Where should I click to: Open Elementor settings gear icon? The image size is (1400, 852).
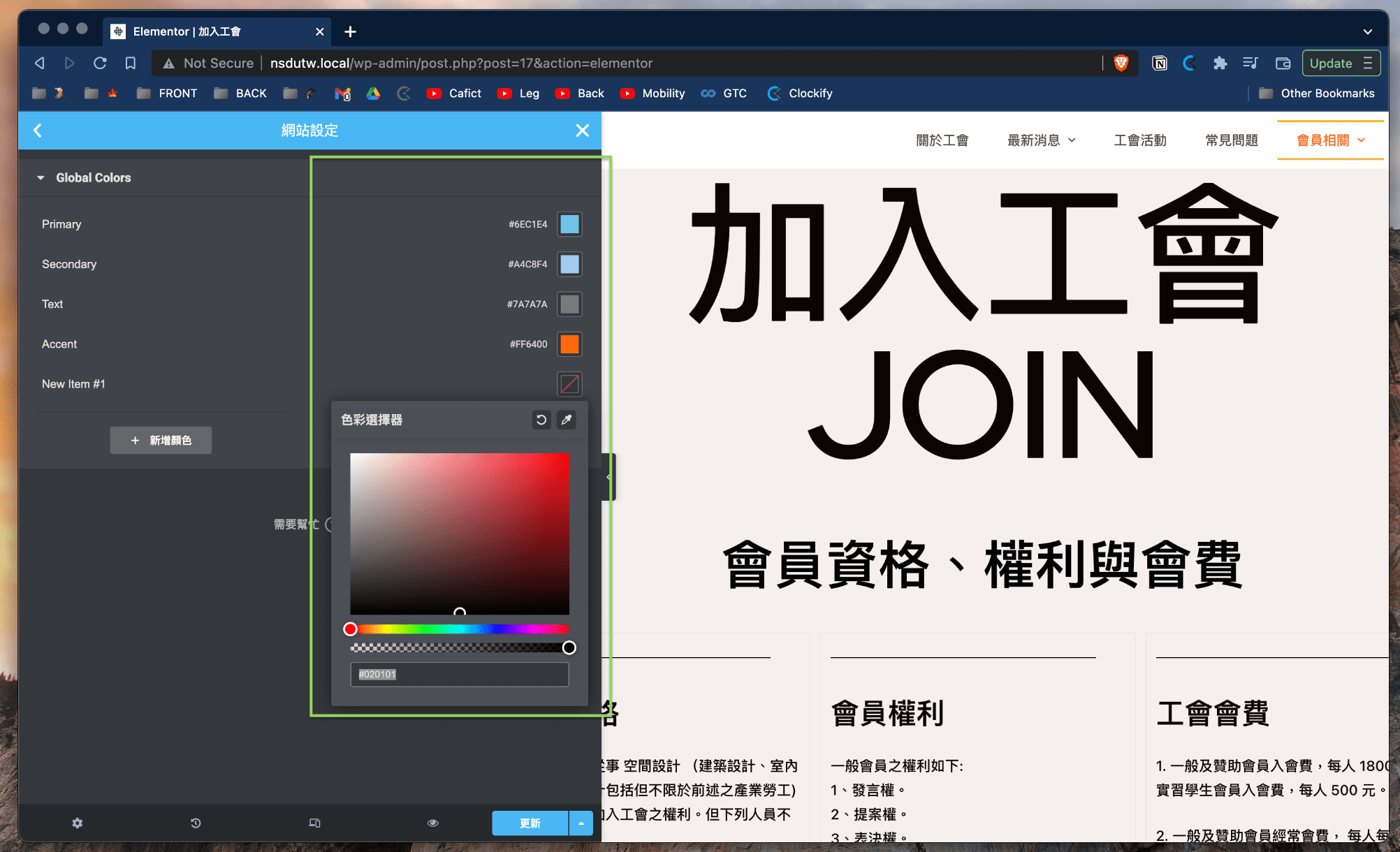78,823
